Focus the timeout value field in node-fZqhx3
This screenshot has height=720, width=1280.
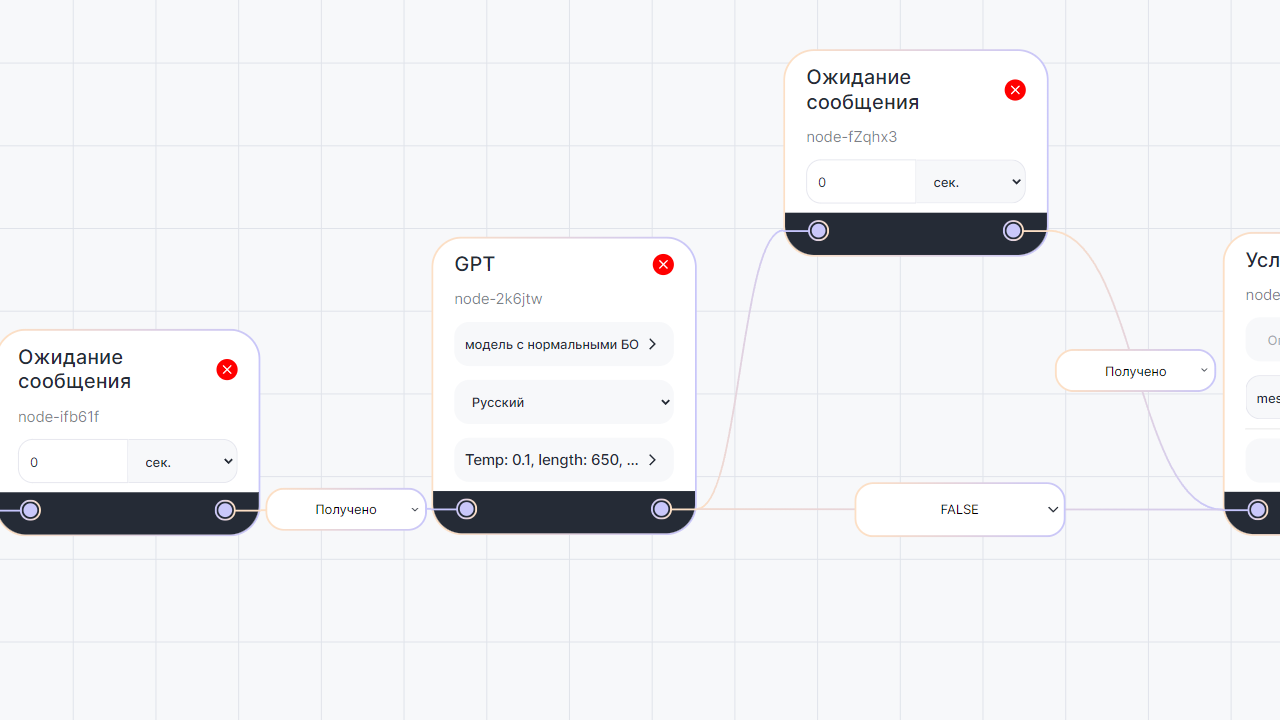[x=861, y=182]
